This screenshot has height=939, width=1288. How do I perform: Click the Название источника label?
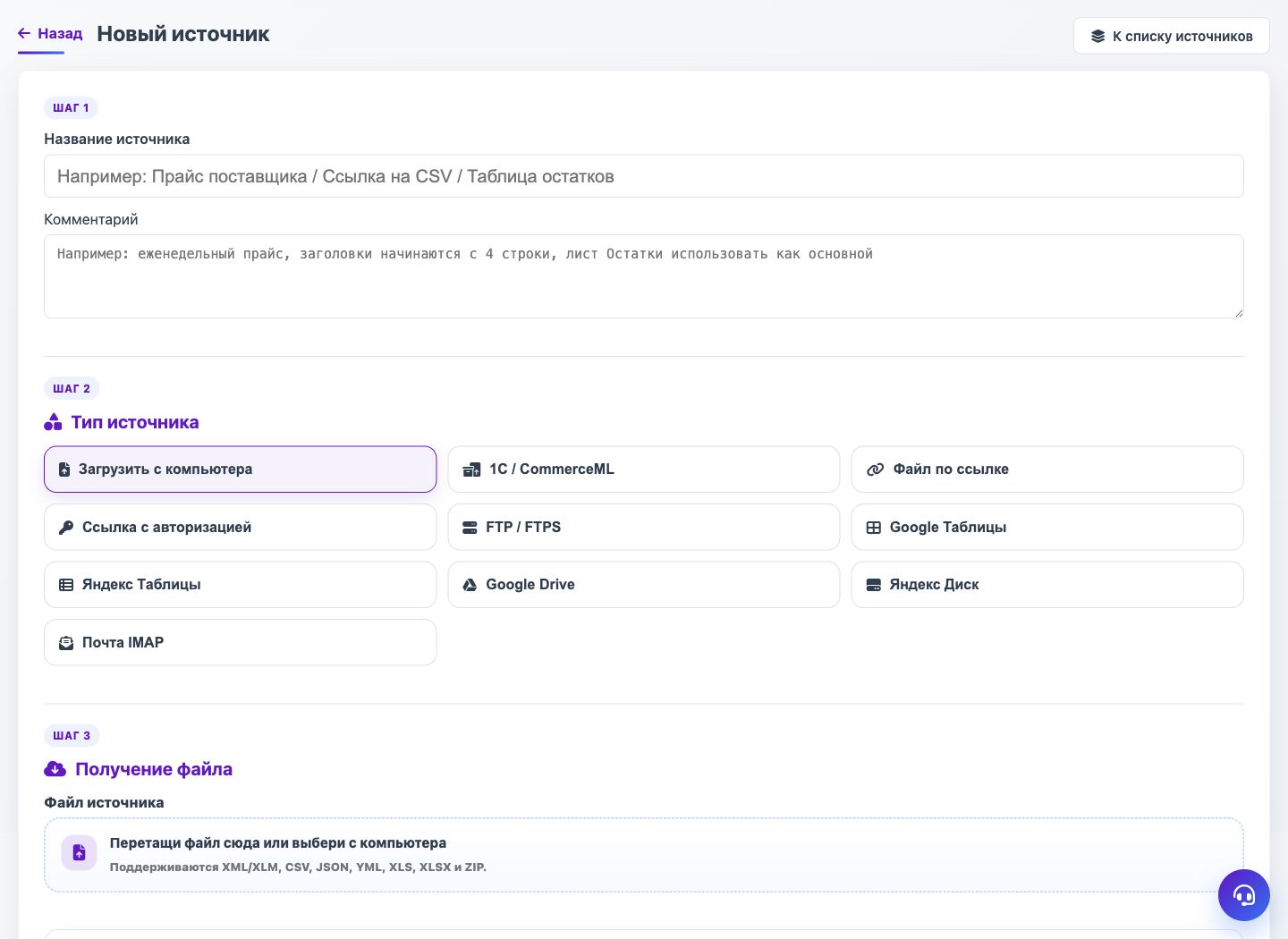click(117, 140)
